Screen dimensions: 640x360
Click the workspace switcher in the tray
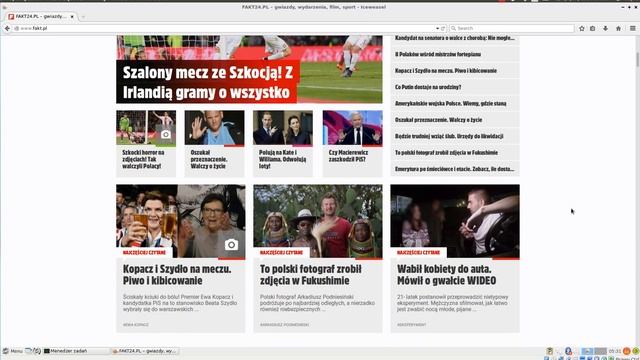[x=594, y=351]
